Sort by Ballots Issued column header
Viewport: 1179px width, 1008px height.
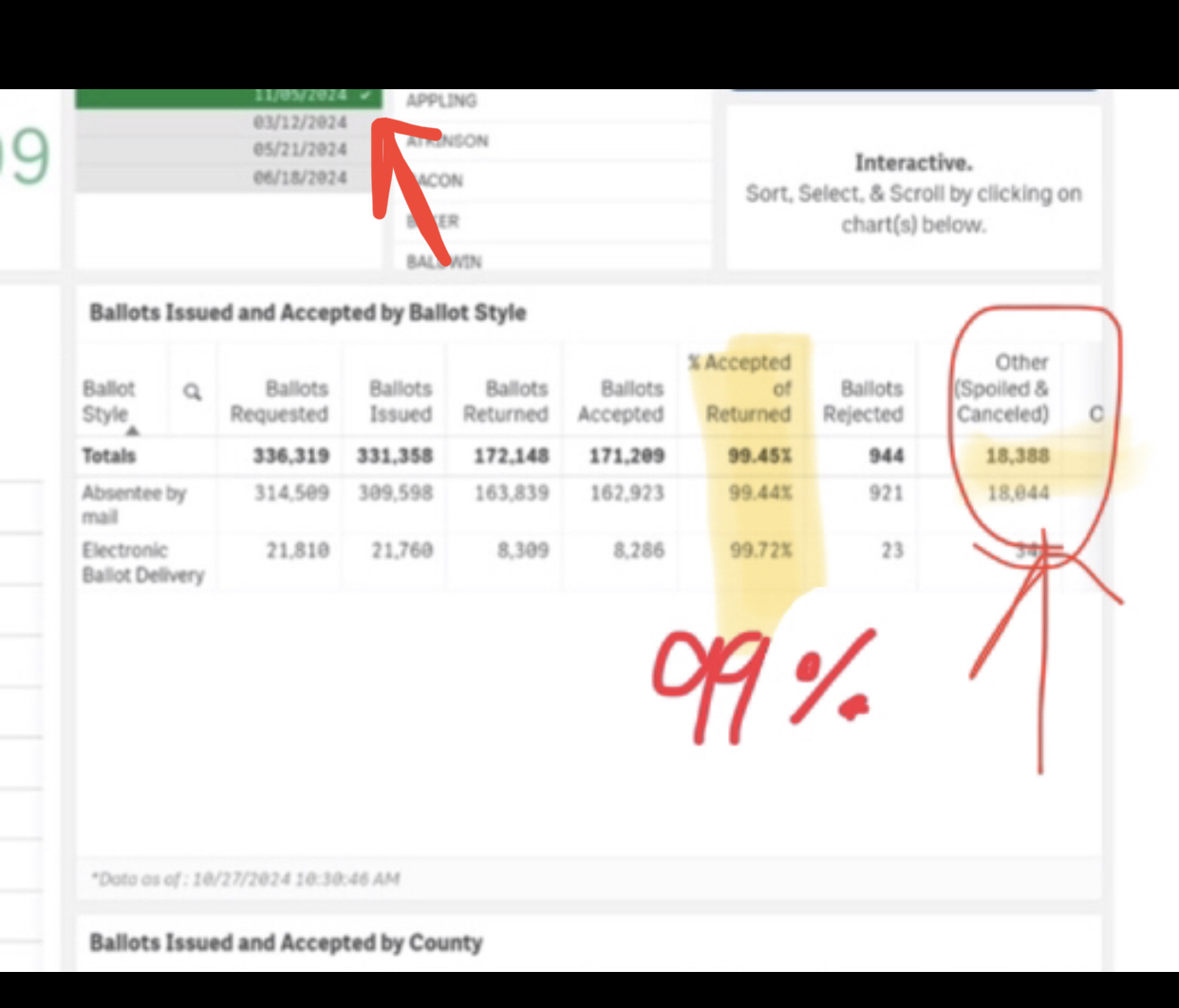coord(401,401)
